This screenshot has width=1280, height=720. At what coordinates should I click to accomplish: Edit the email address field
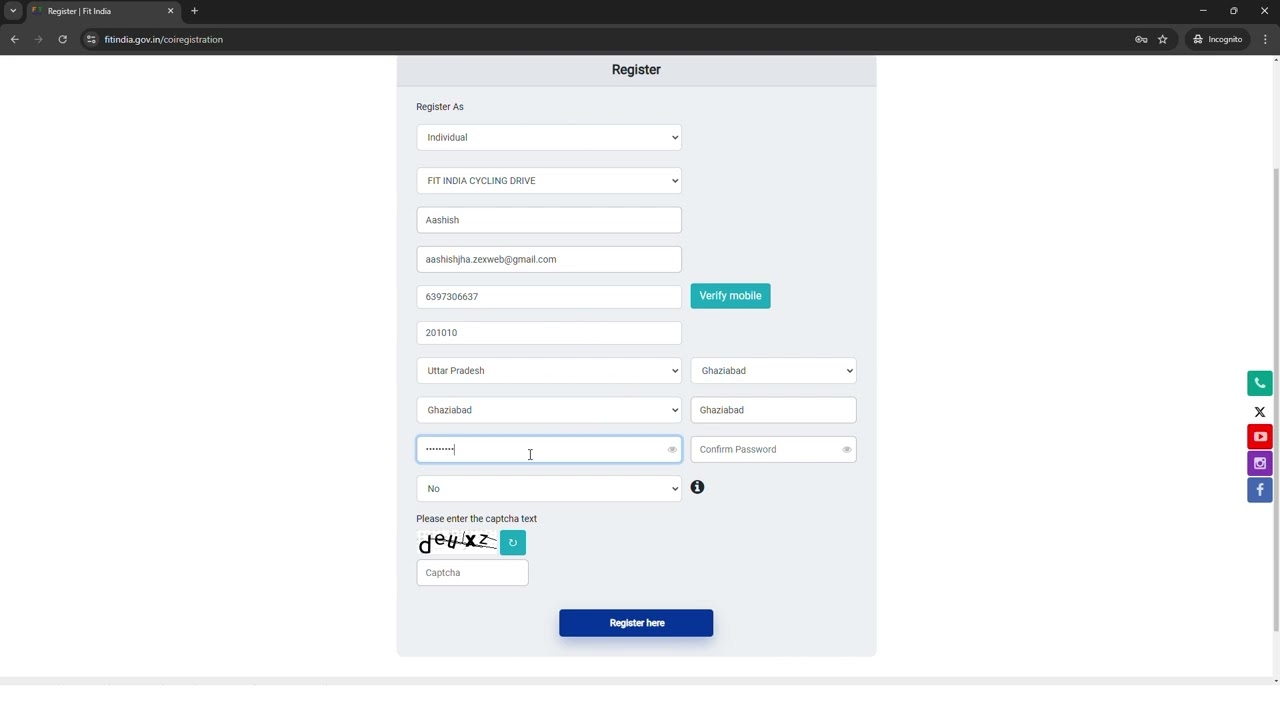pyautogui.click(x=549, y=259)
